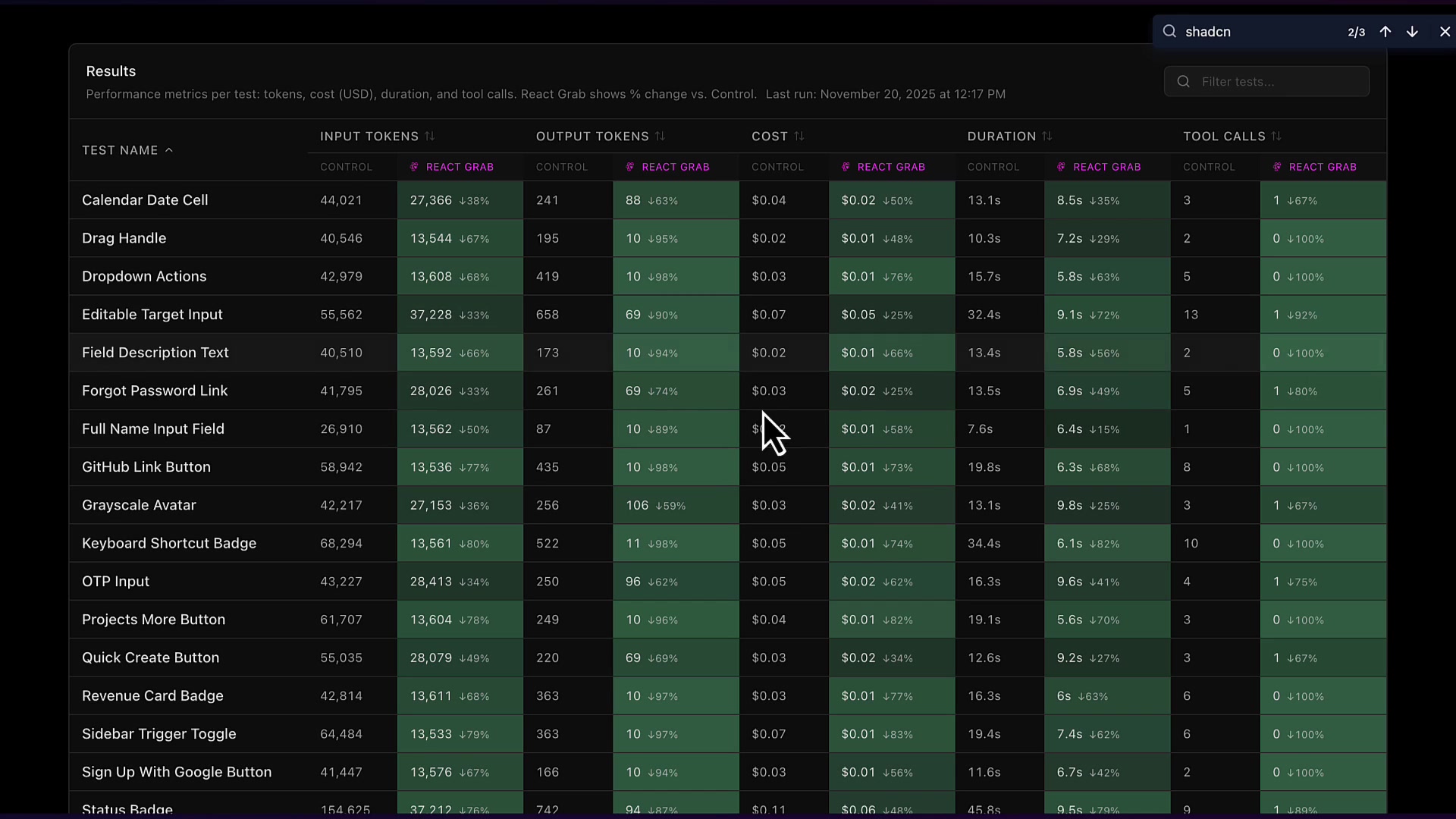Select the Calendar Date Cell row

coord(145,200)
